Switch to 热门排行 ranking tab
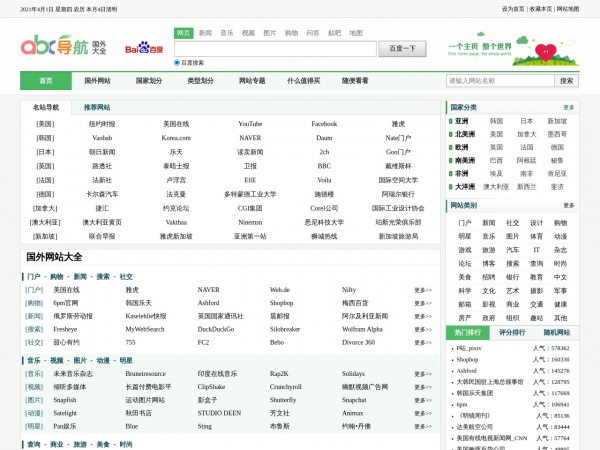600x450 pixels. point(468,332)
